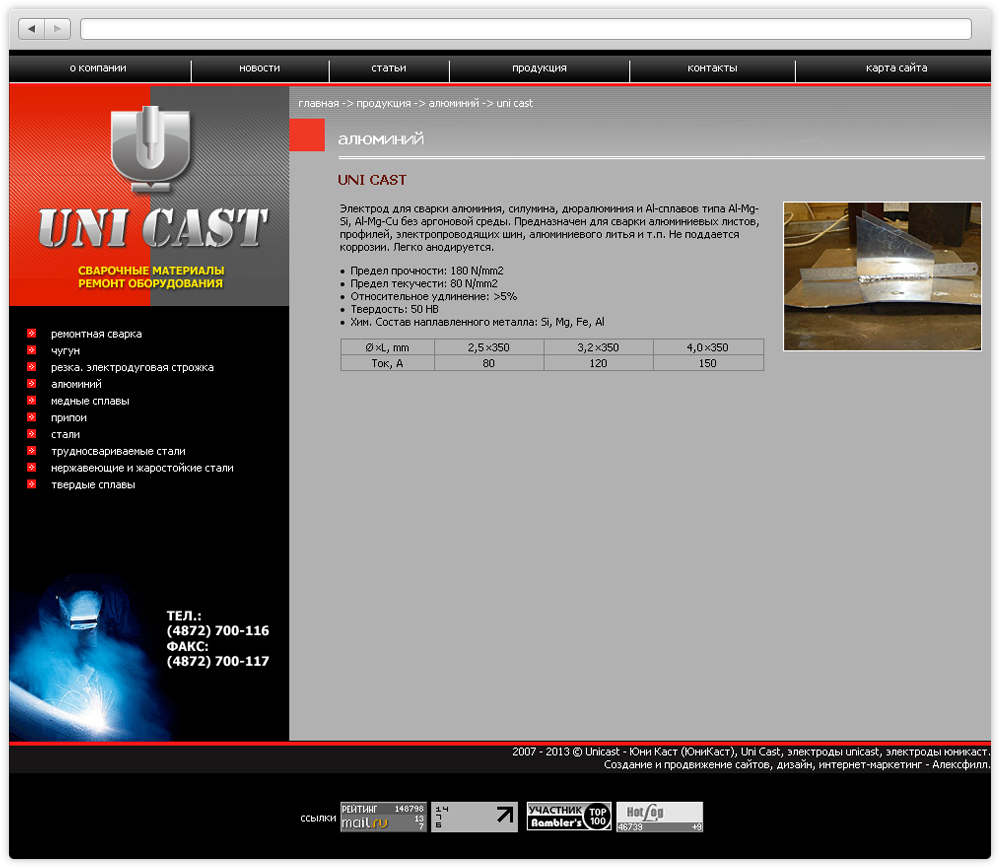The height and width of the screenshot is (868, 1000).
Task: Click the red arrow bullet beside 'припои'
Action: tap(31, 417)
